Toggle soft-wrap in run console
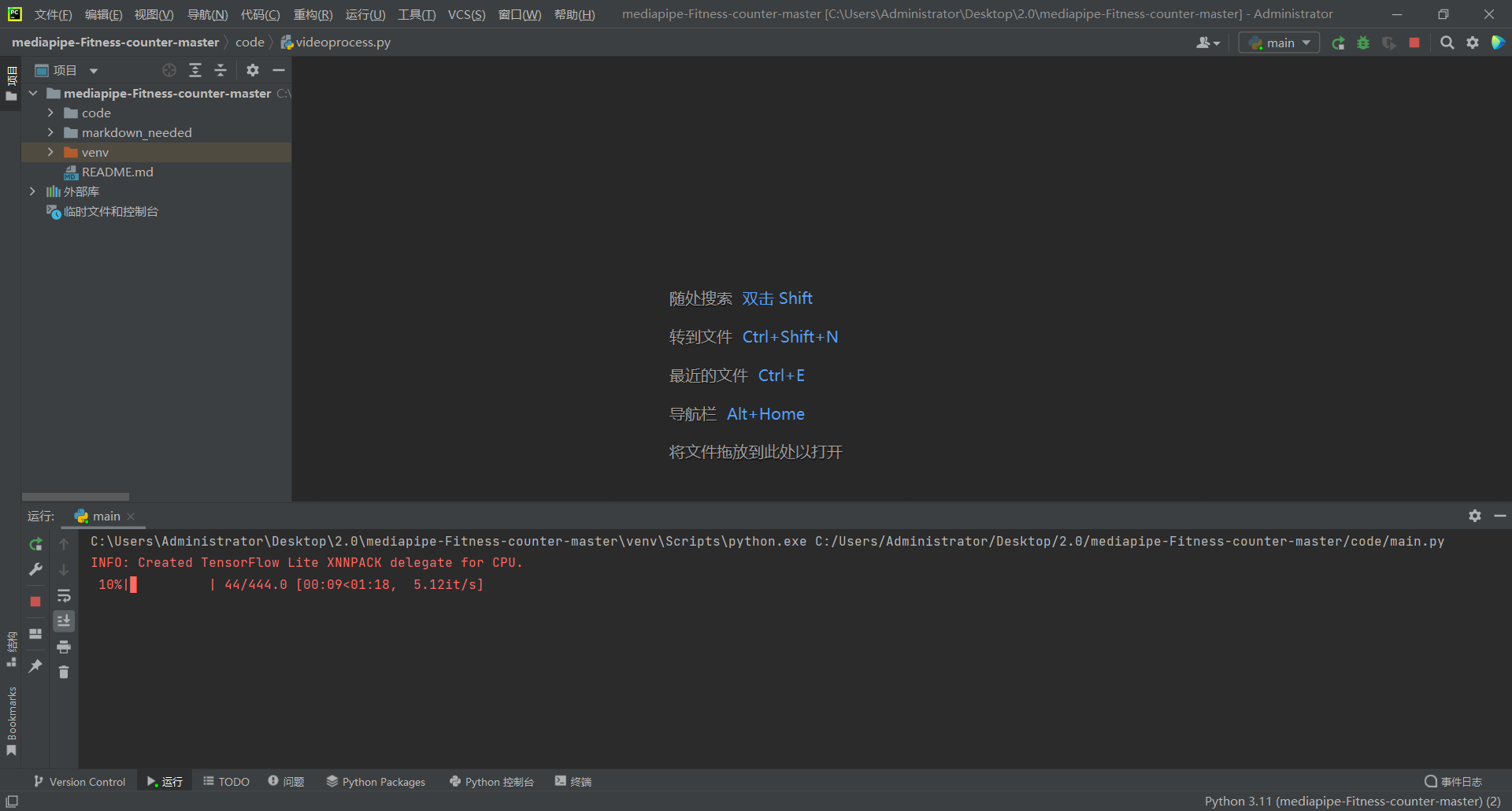1512x811 pixels. (64, 595)
